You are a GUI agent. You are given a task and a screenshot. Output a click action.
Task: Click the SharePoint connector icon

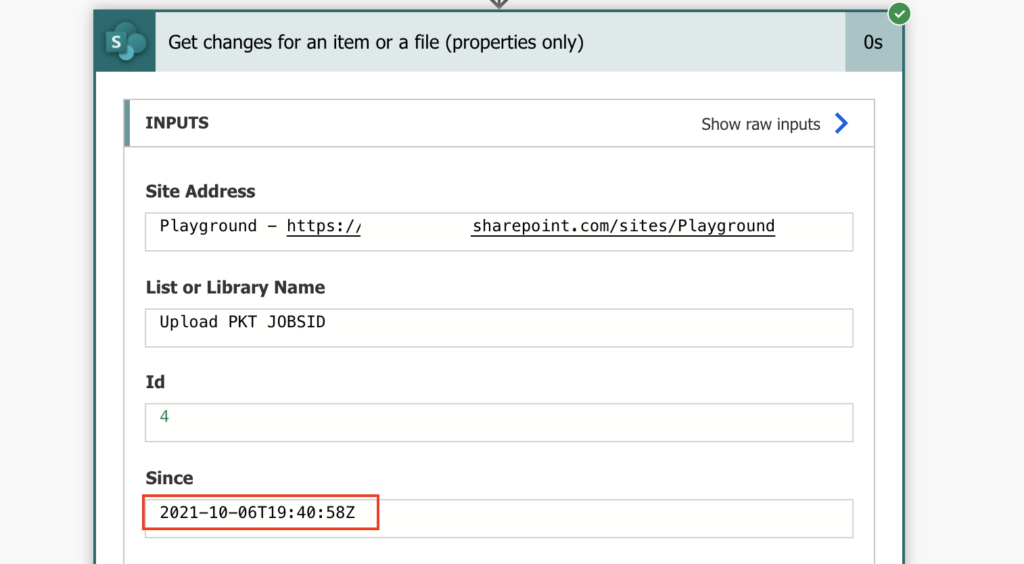[x=125, y=42]
